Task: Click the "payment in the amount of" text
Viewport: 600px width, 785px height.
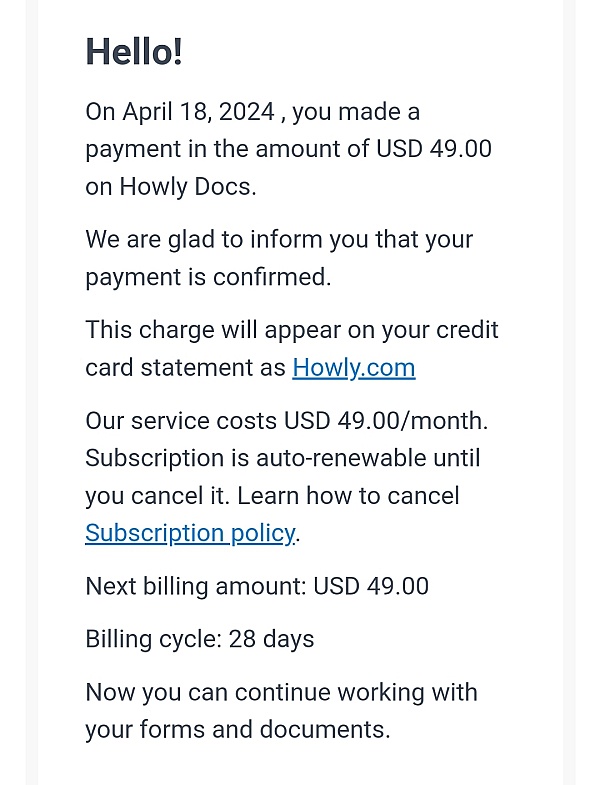Action: point(227,150)
